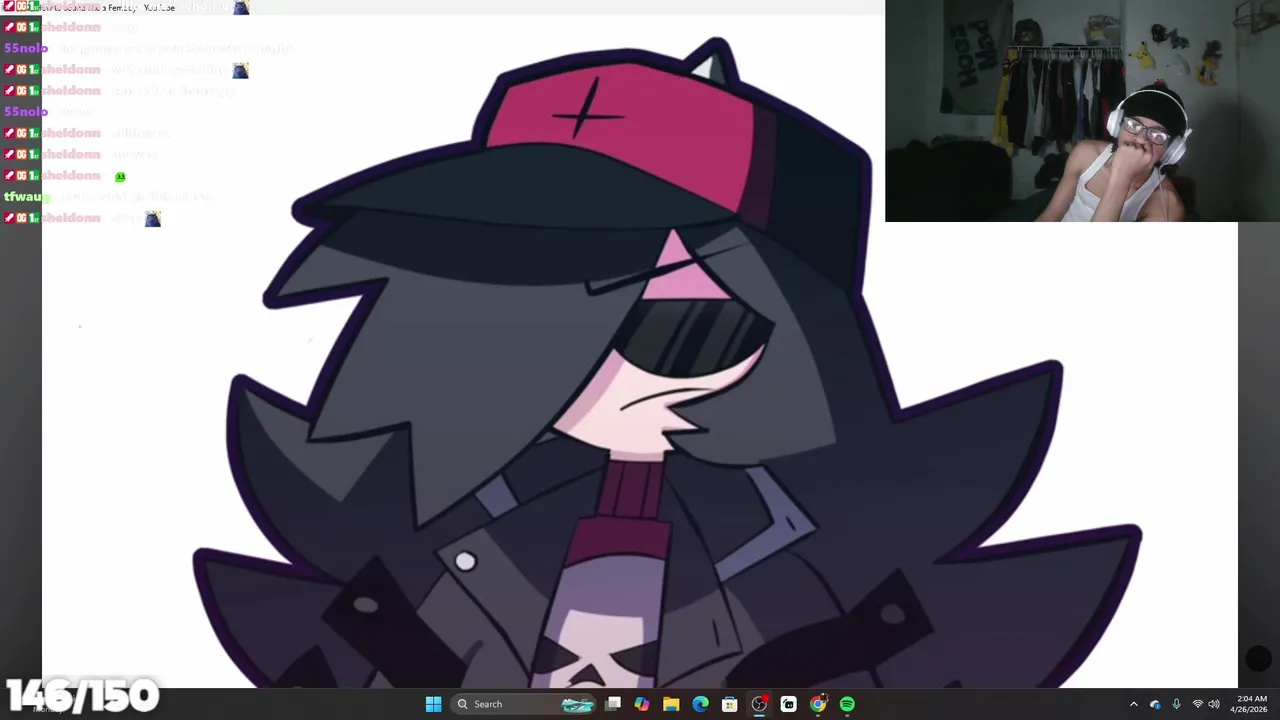
Task: Click the microphone in-use tray icon
Action: click(1176, 704)
